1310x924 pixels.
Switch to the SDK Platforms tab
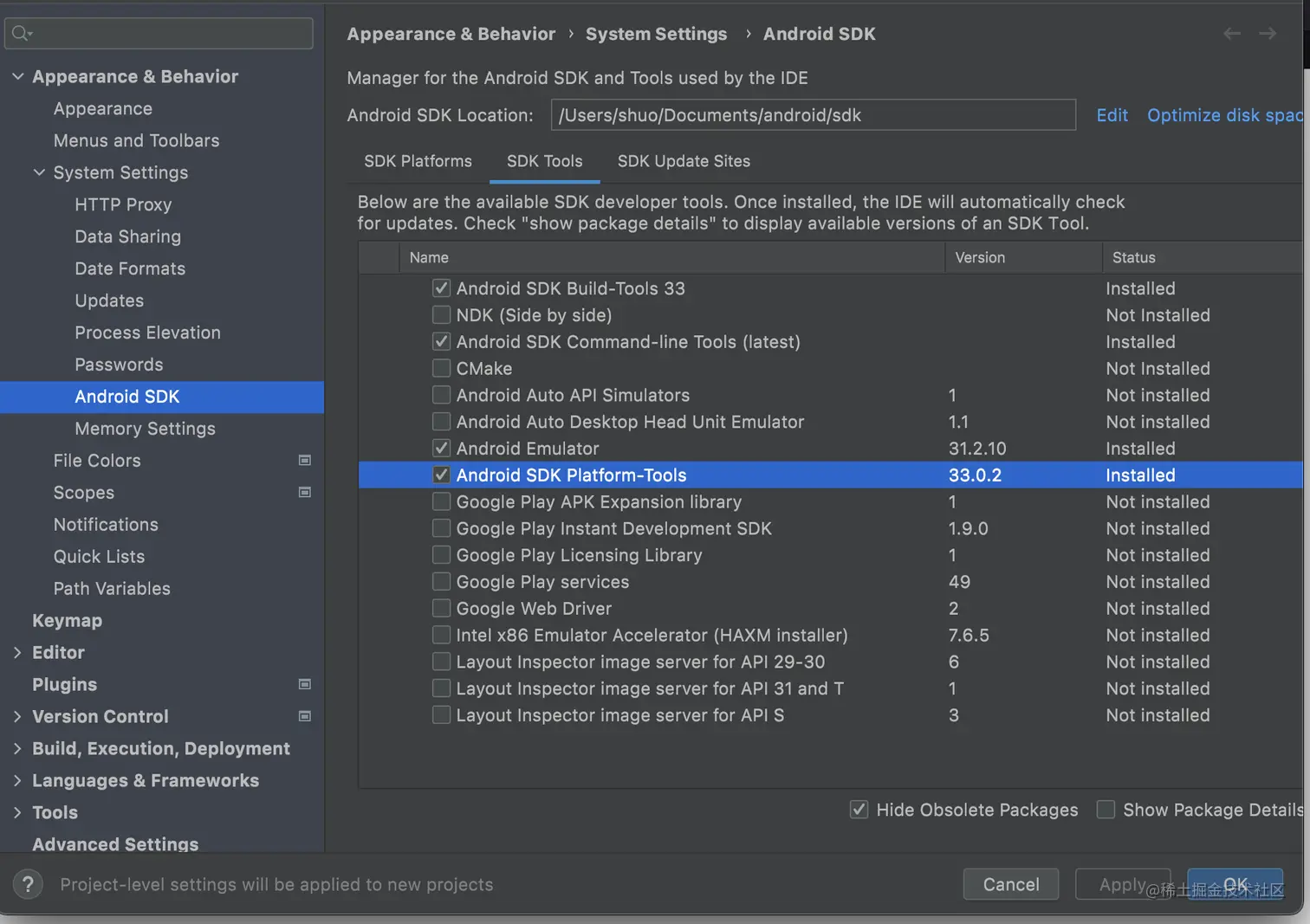coord(418,162)
